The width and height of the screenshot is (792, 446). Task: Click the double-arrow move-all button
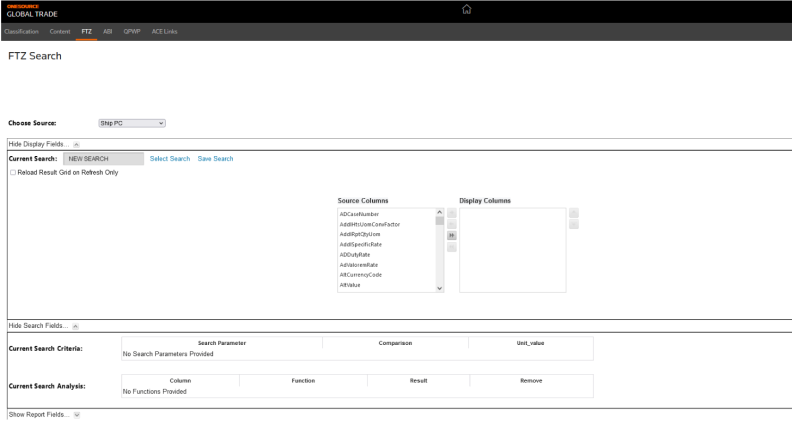coord(451,236)
